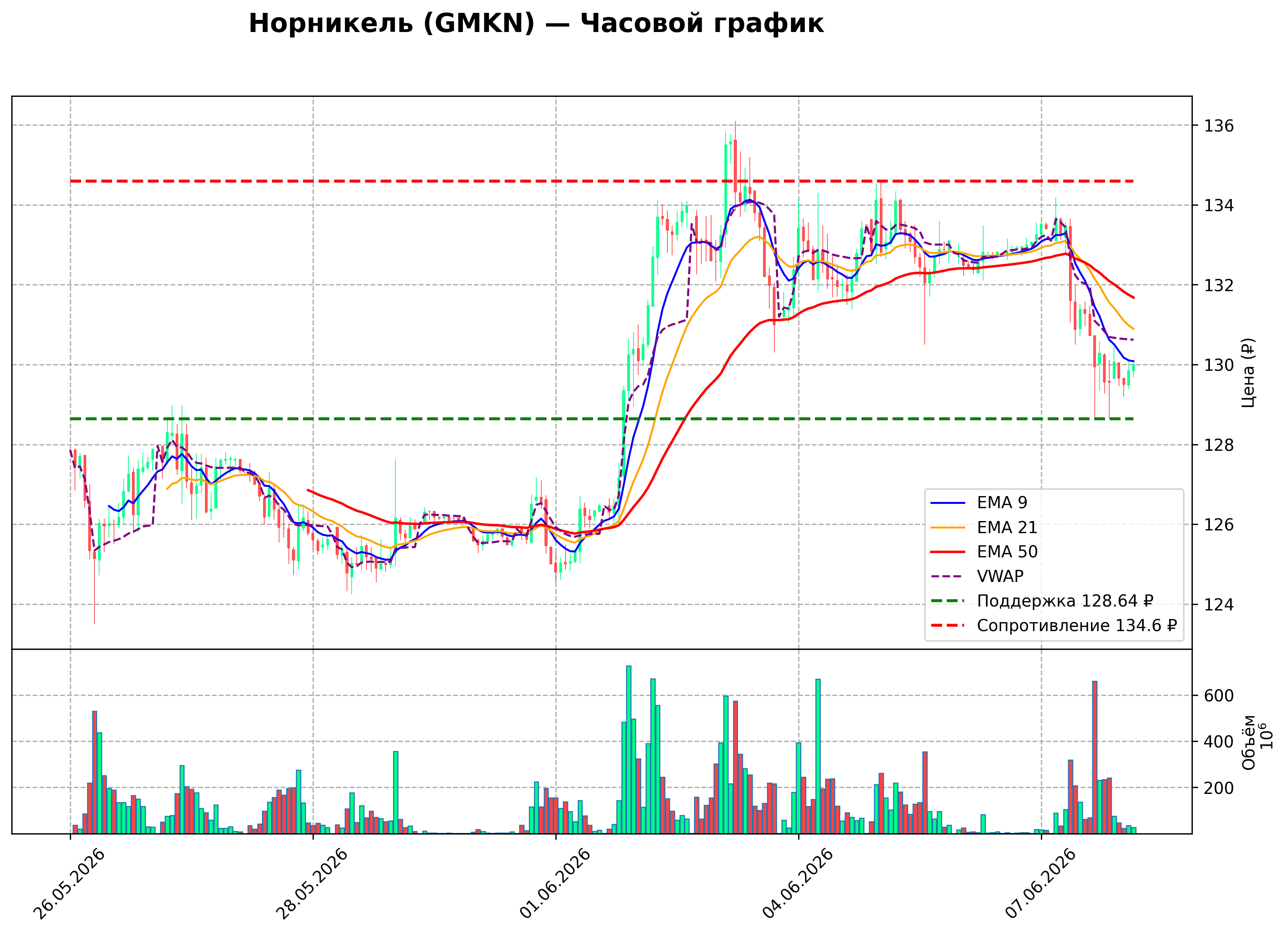Click the volume axis label '400'
This screenshot has width=1288, height=934.
(x=1219, y=742)
